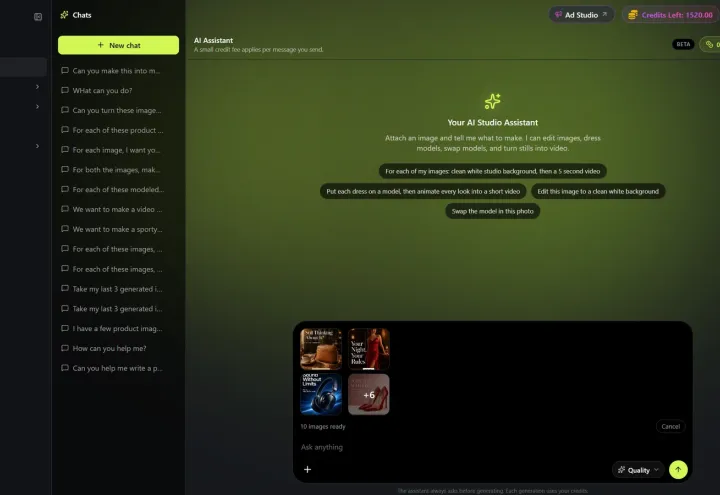Click the '10 images ready' status text
Image resolution: width=720 pixels, height=495 pixels.
[x=323, y=427]
